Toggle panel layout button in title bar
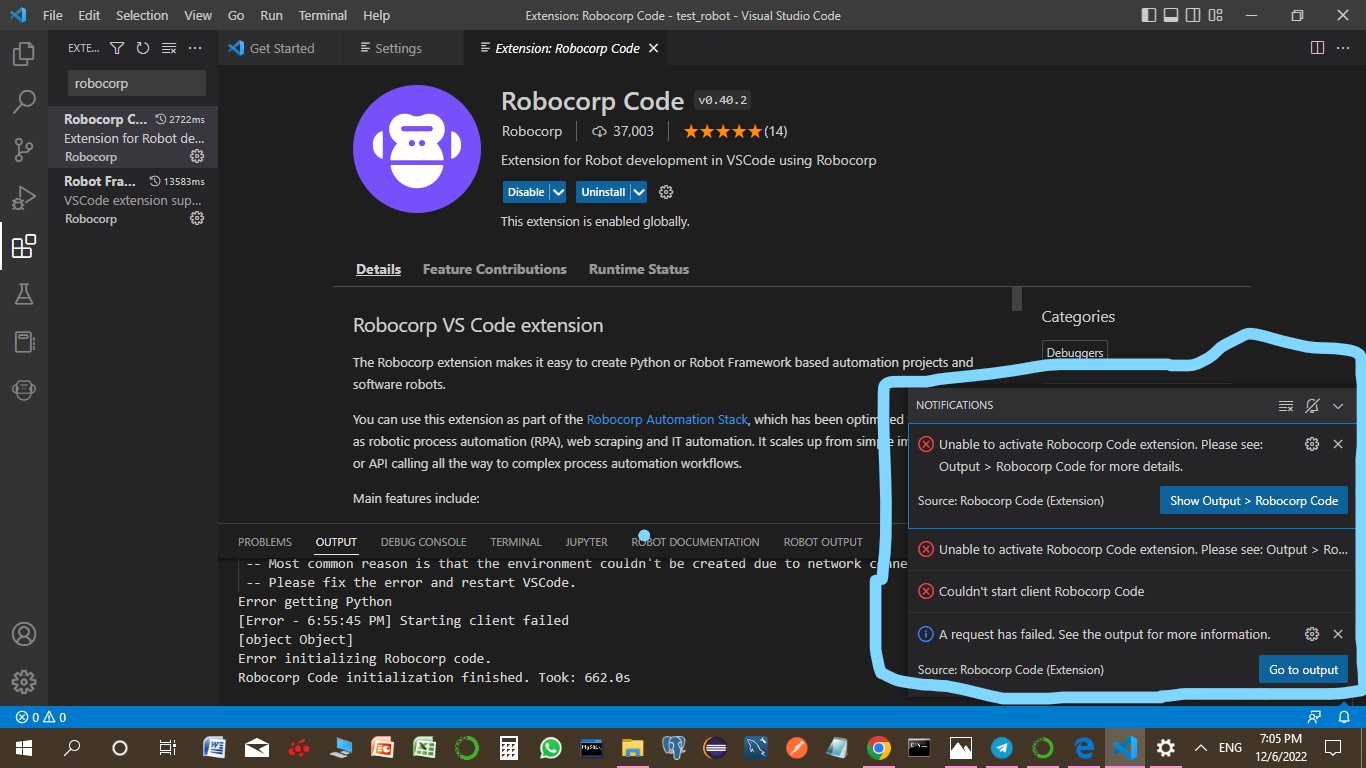 1173,15
